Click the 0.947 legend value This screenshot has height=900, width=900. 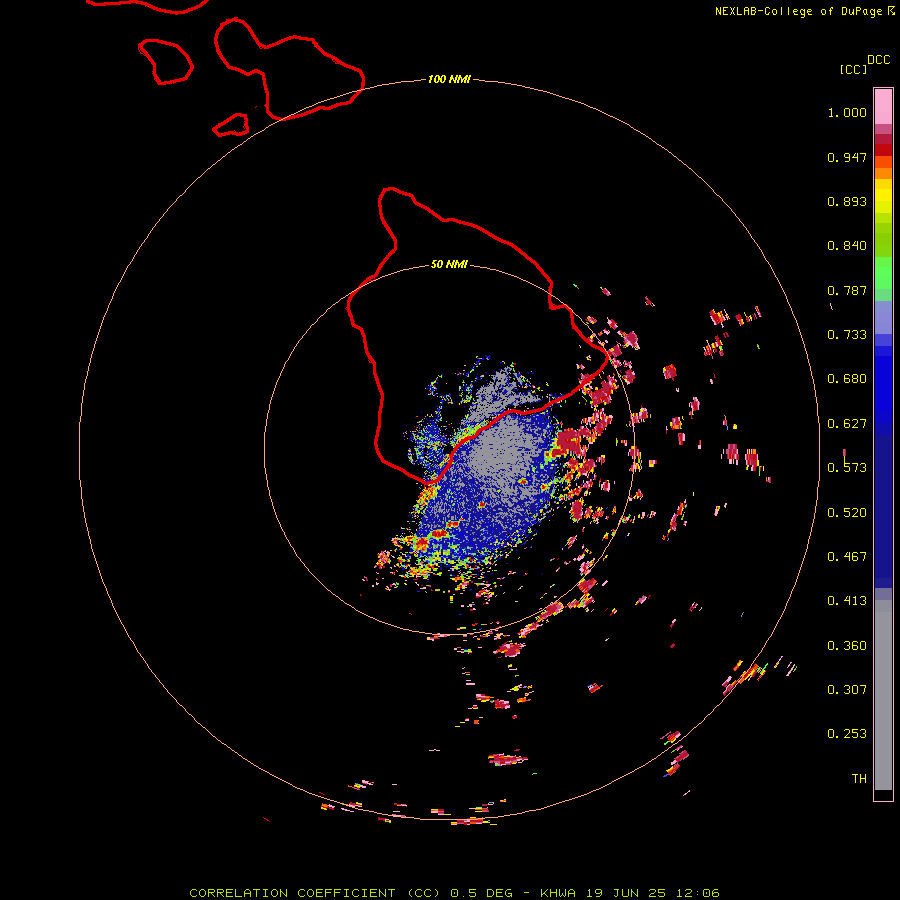coord(847,157)
